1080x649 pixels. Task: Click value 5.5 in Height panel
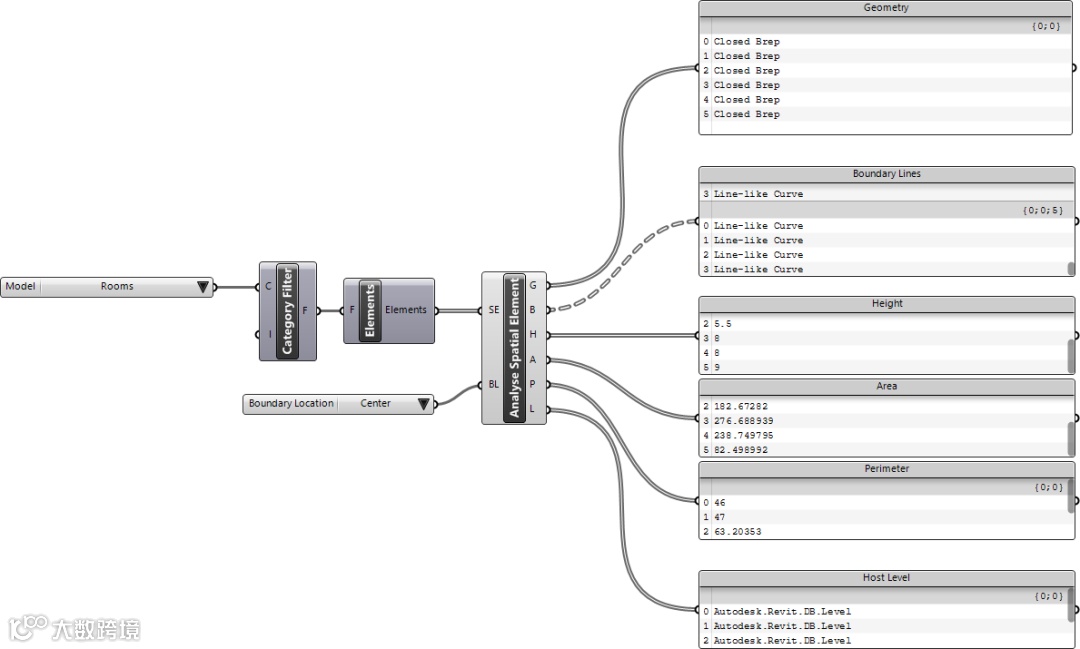point(723,324)
